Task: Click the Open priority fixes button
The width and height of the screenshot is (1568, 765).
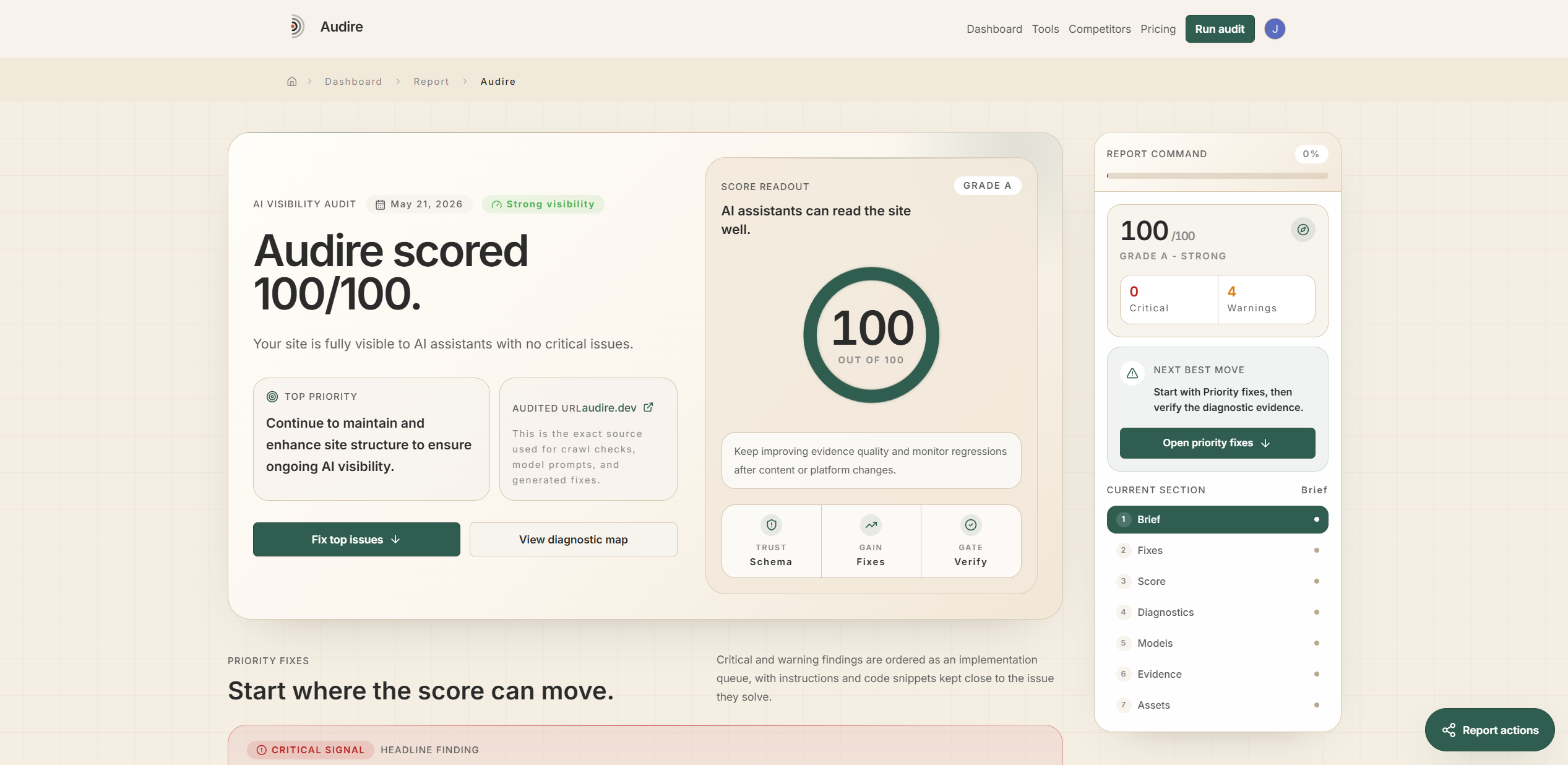Action: click(1218, 443)
